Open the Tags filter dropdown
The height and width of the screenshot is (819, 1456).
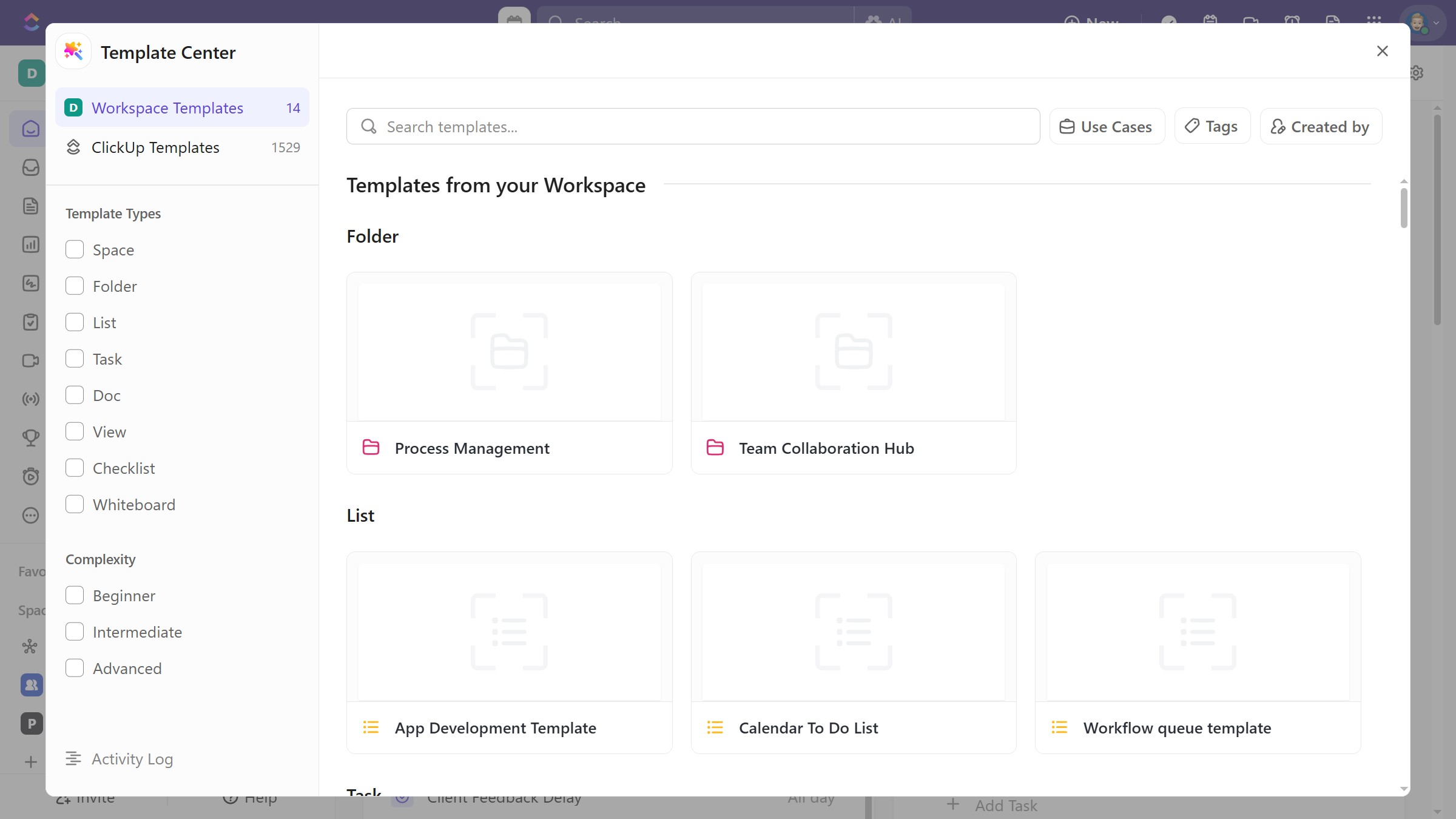(1212, 126)
